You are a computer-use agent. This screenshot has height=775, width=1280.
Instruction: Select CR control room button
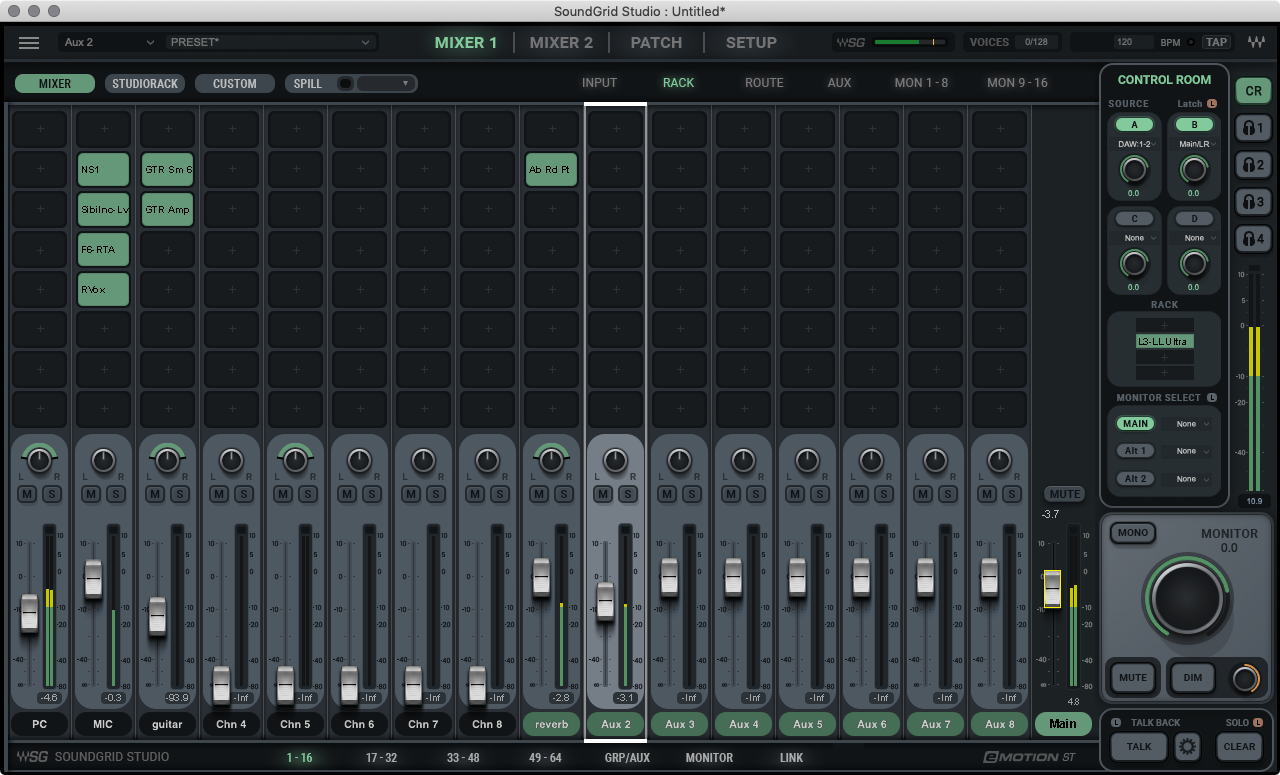click(x=1254, y=91)
